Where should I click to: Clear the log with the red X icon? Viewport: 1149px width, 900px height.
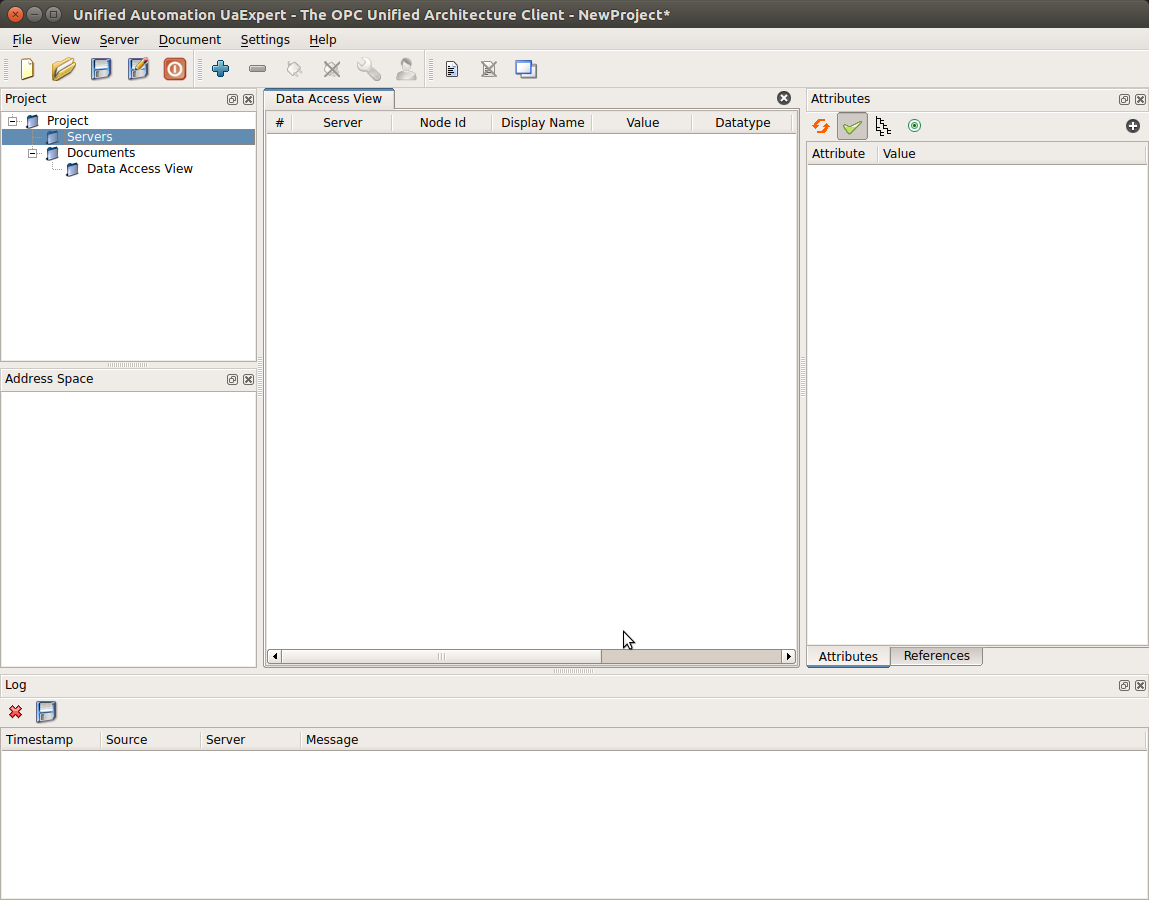[x=15, y=712]
